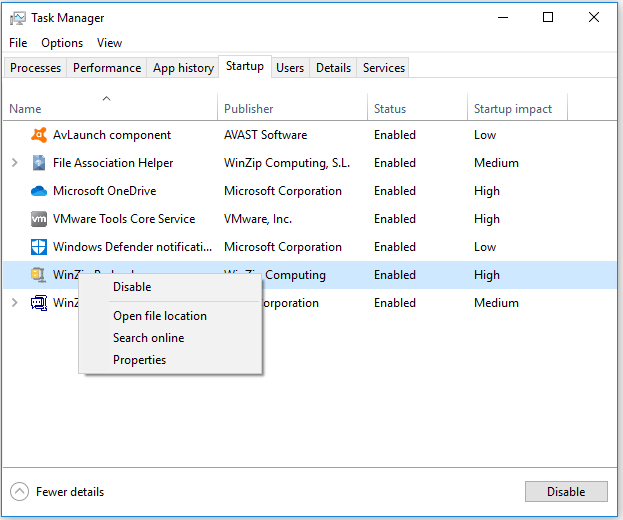Click Low impact in AvLaunch row
This screenshot has width=623, height=520.
[485, 135]
